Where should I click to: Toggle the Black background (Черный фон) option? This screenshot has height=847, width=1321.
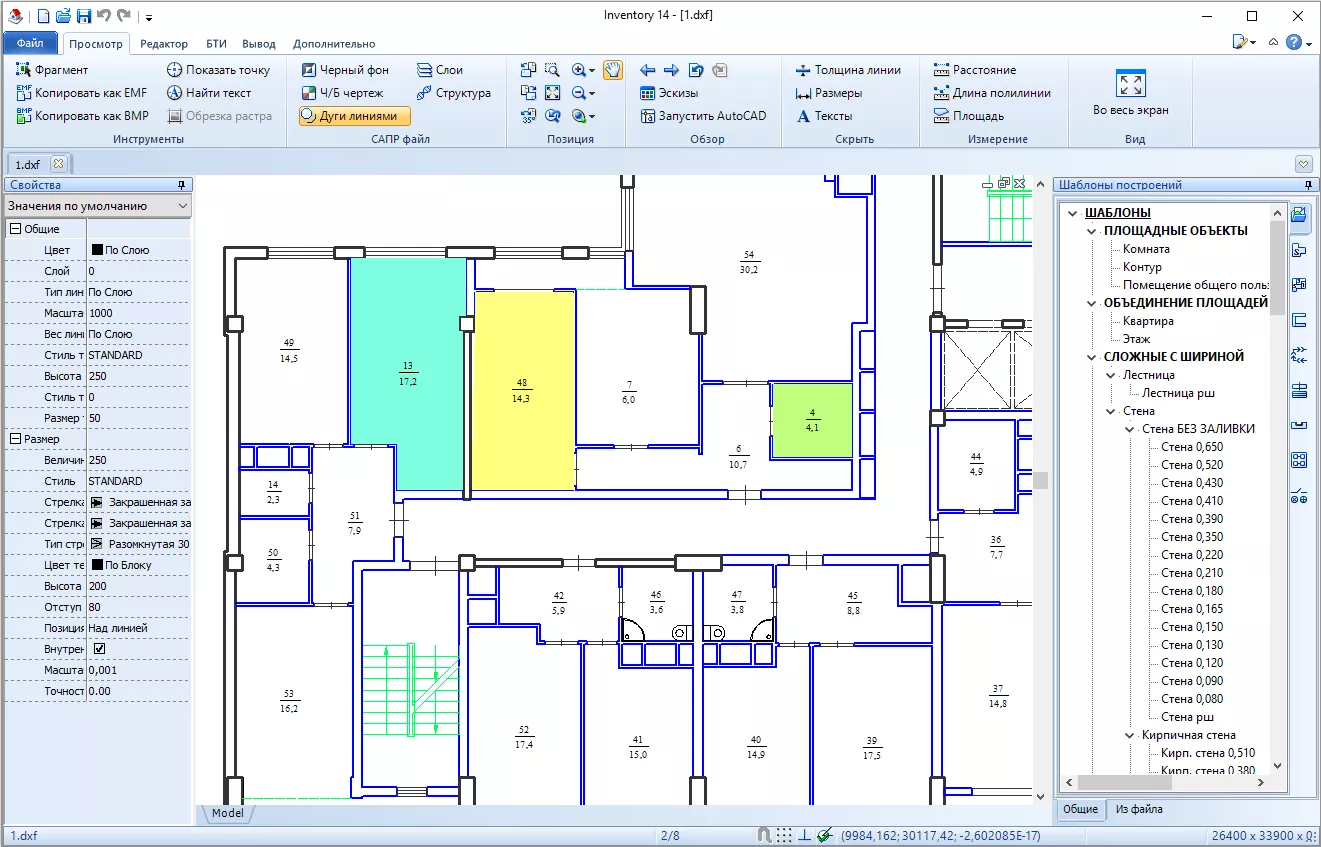click(x=345, y=70)
